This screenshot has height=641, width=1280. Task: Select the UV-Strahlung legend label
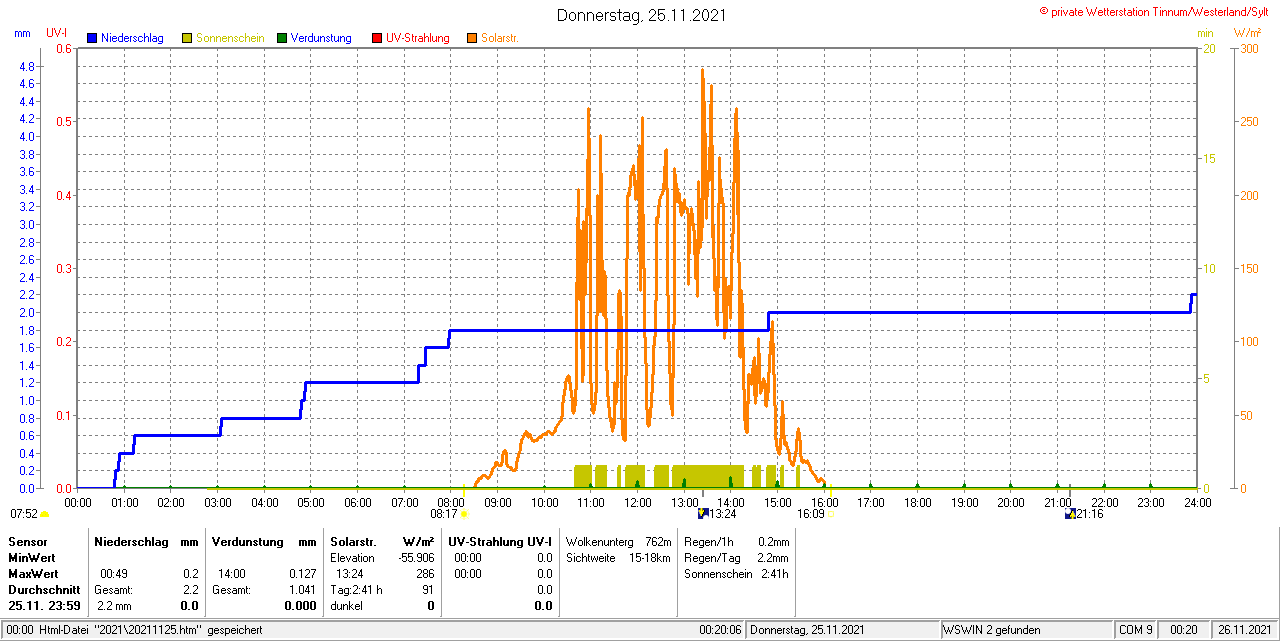click(x=417, y=38)
